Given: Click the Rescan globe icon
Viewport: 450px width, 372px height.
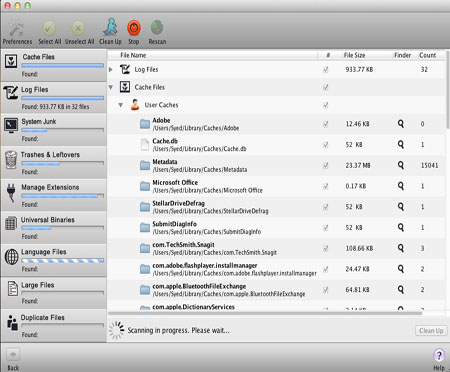Looking at the screenshot, I should [x=157, y=28].
